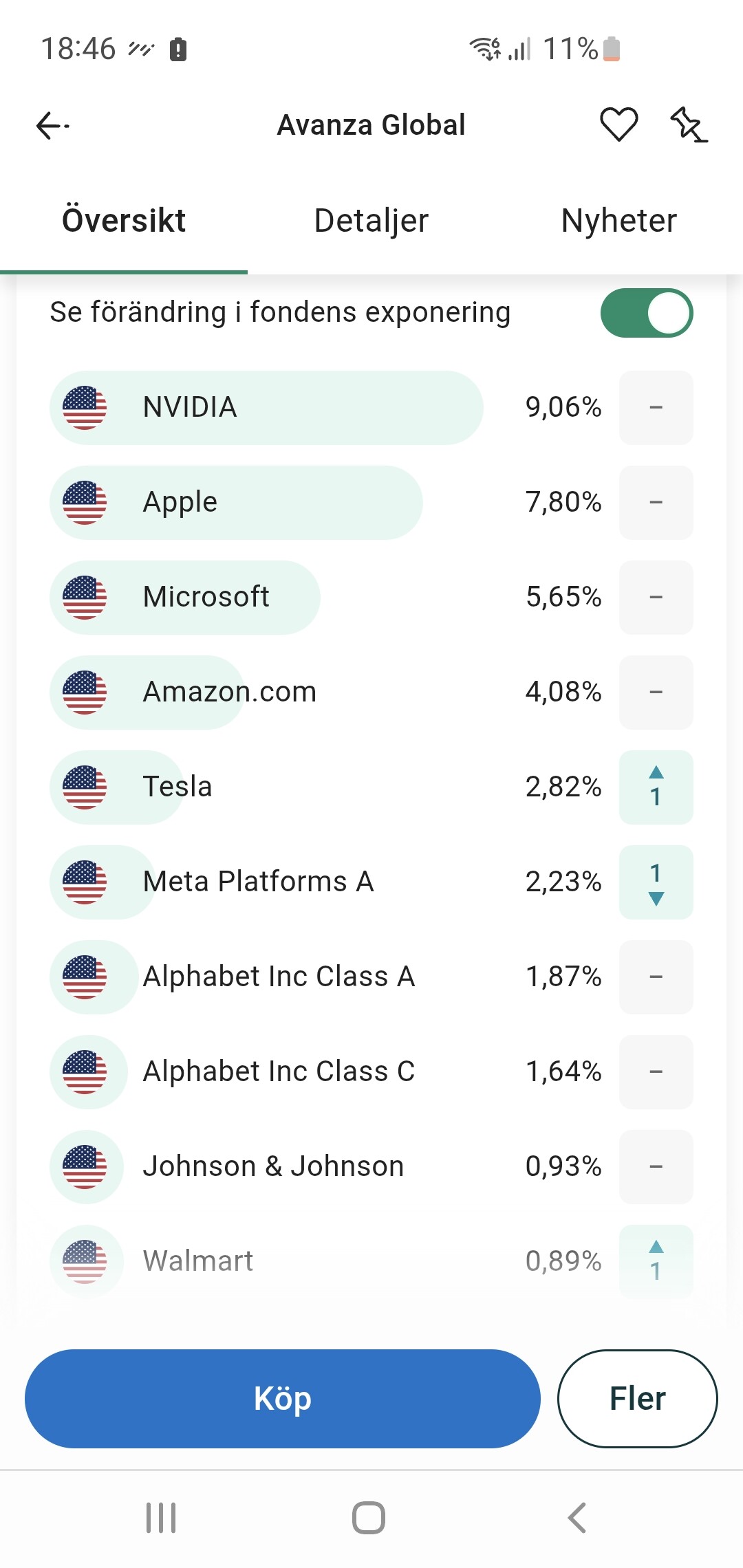Open Android recent apps button

pyautogui.click(x=161, y=1517)
